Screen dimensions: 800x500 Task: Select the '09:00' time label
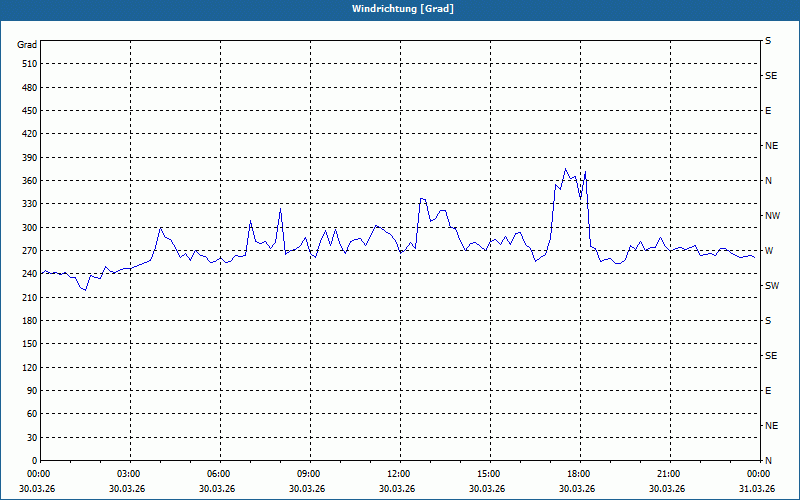click(x=309, y=474)
